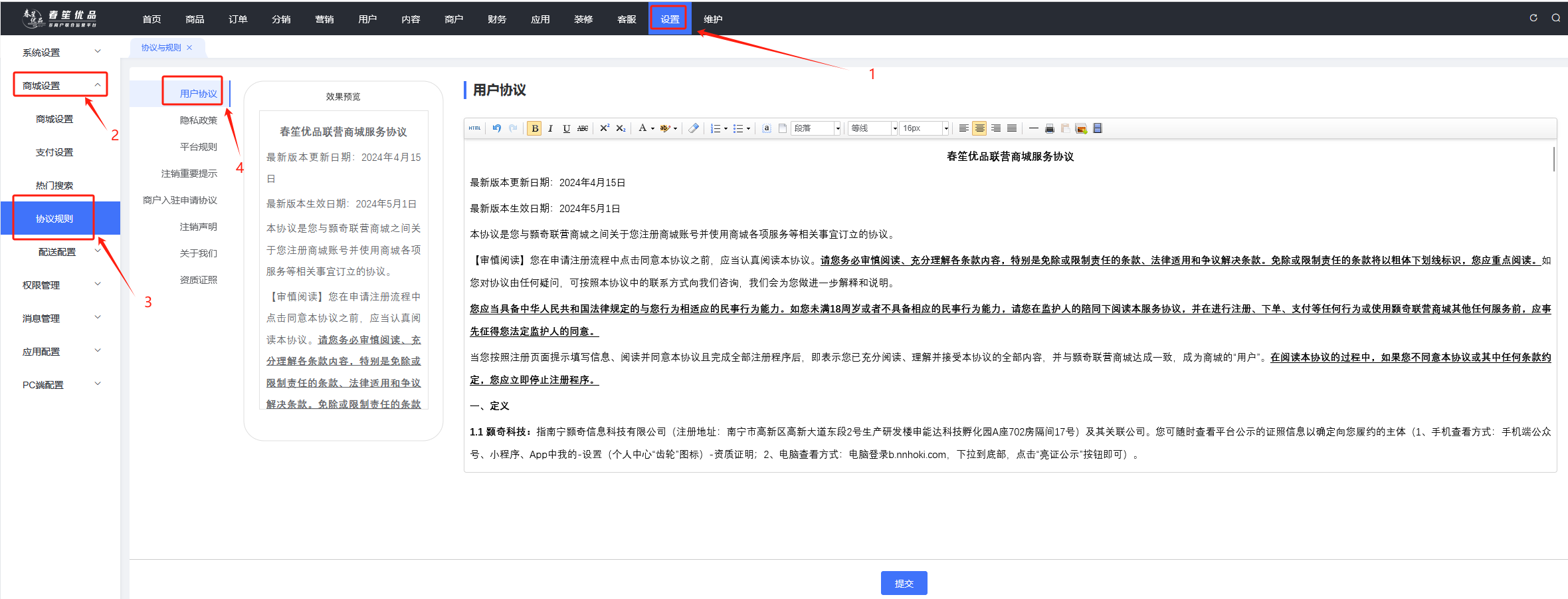Insert an ordered numbered list
The width and height of the screenshot is (1568, 599).
point(715,128)
